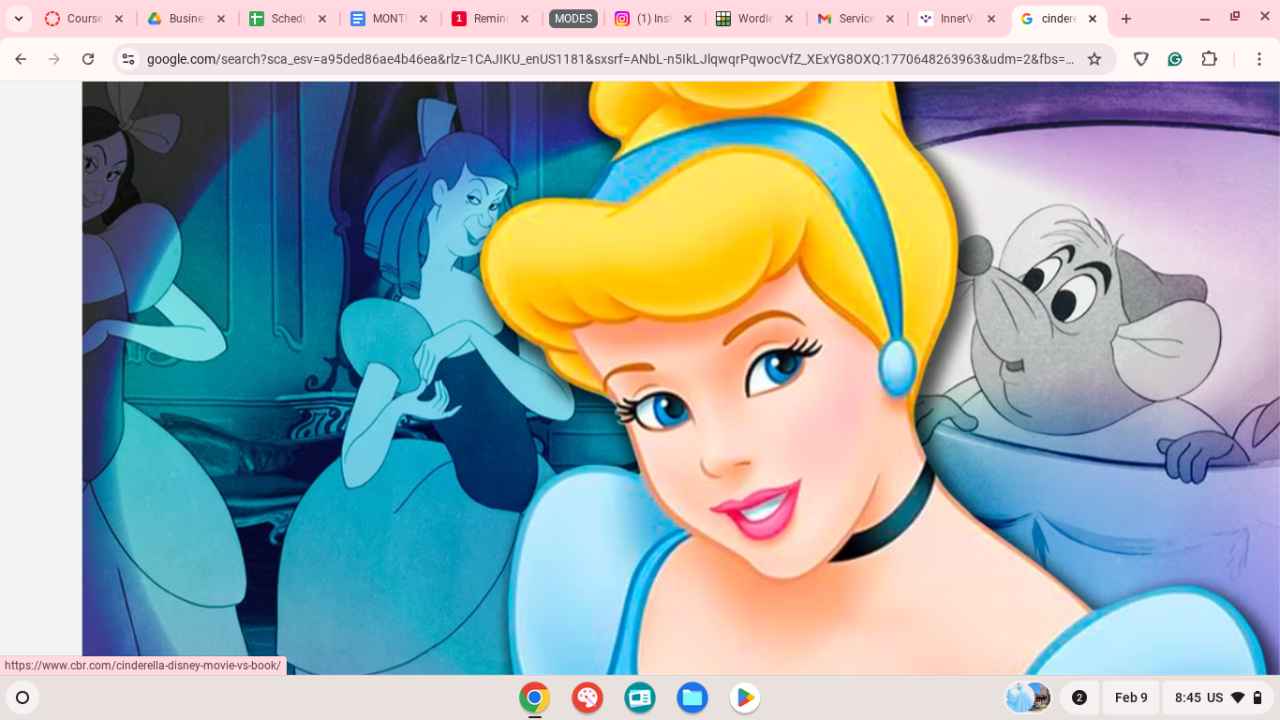1280x720 pixels.
Task: Go back to the previous page
Action: click(21, 59)
